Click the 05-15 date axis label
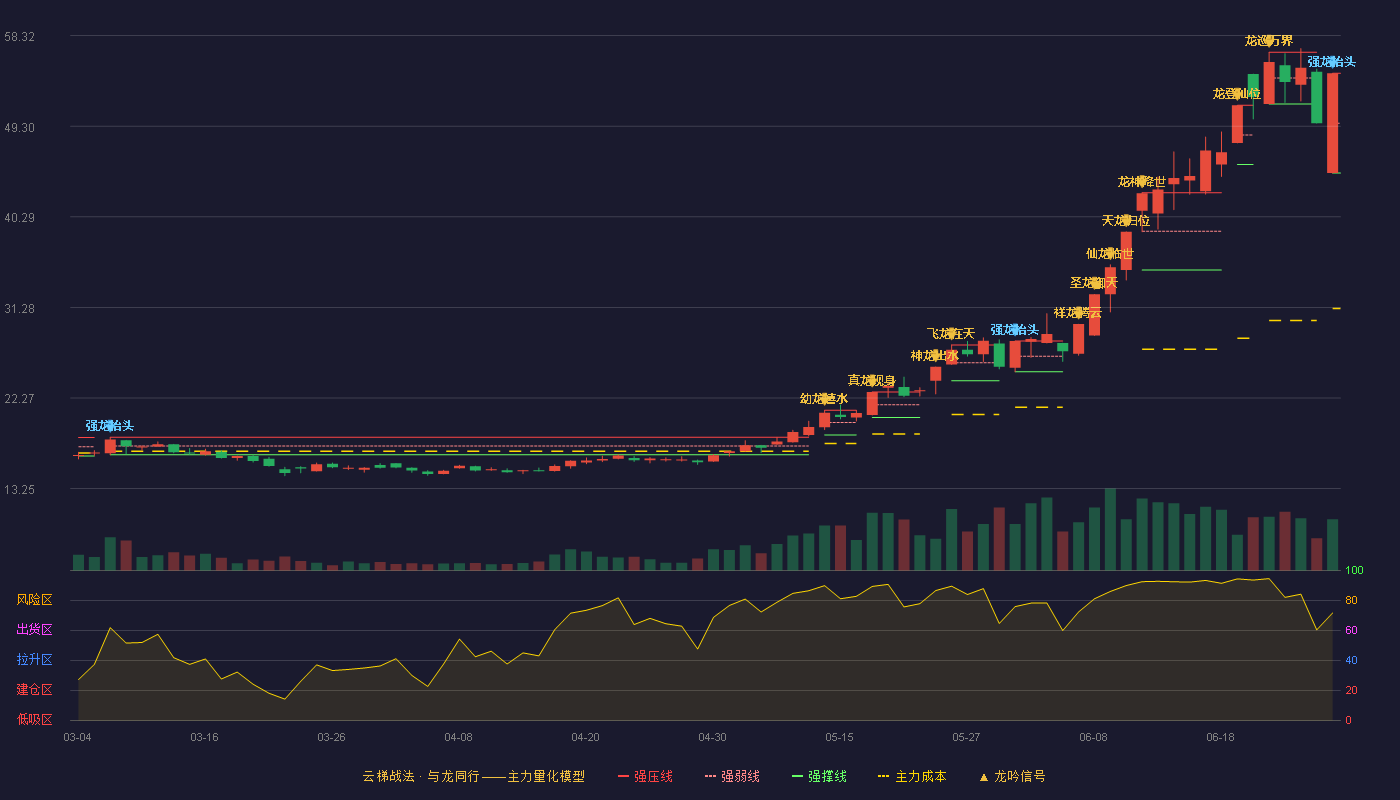Image resolution: width=1400 pixels, height=800 pixels. [840, 737]
